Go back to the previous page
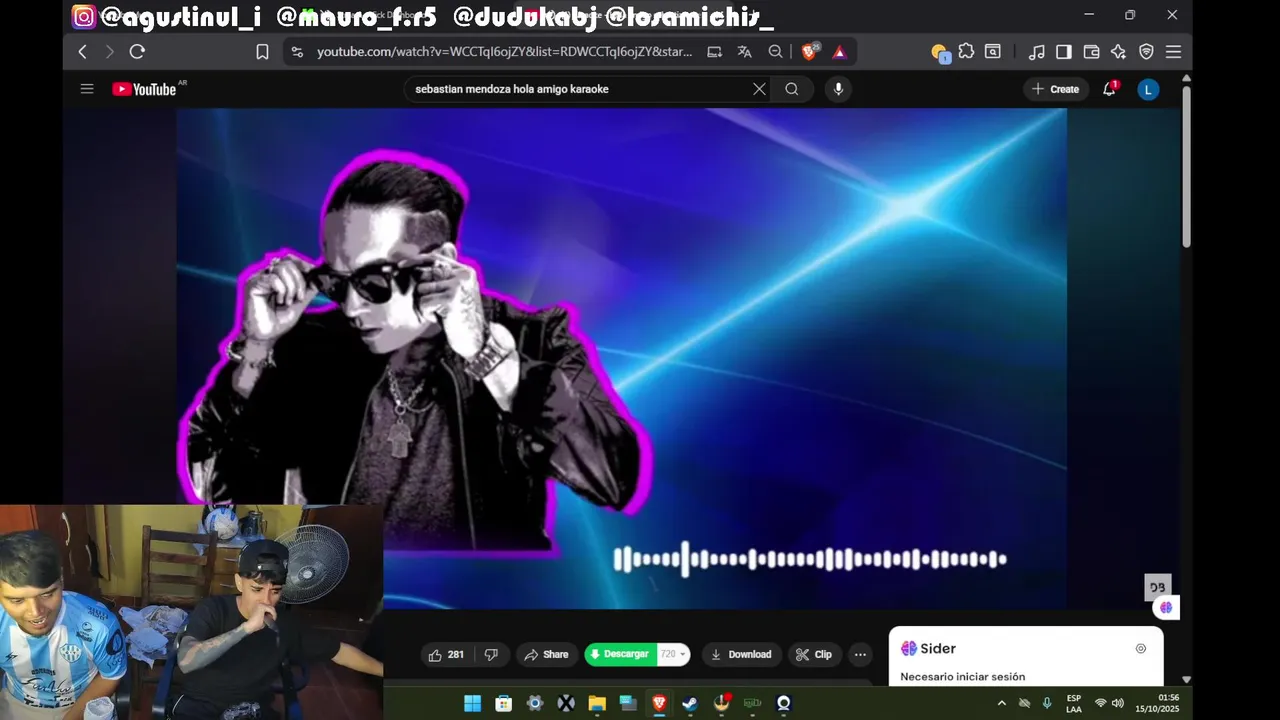The width and height of the screenshot is (1280, 720). (x=83, y=52)
